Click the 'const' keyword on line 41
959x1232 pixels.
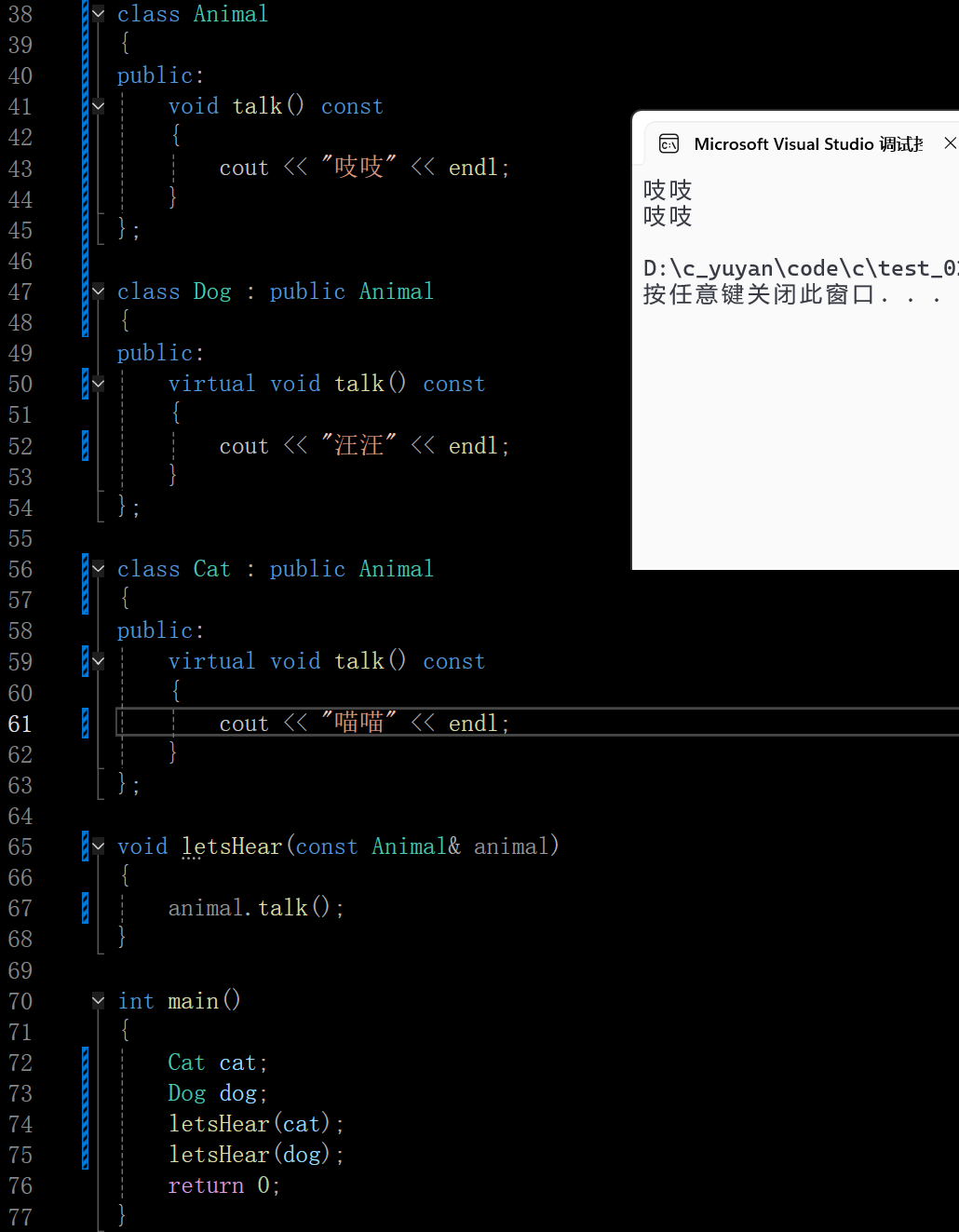[352, 106]
